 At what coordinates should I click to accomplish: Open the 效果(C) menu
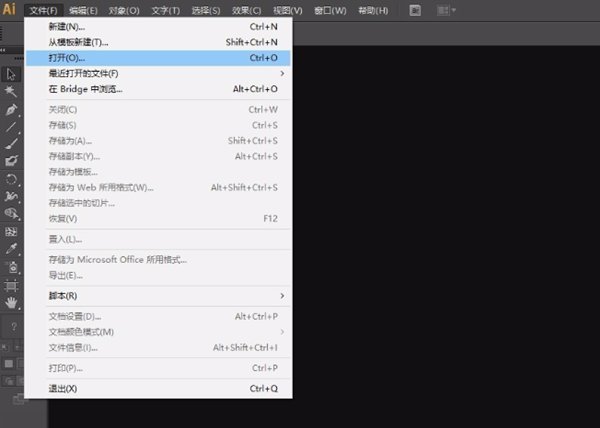pos(246,10)
